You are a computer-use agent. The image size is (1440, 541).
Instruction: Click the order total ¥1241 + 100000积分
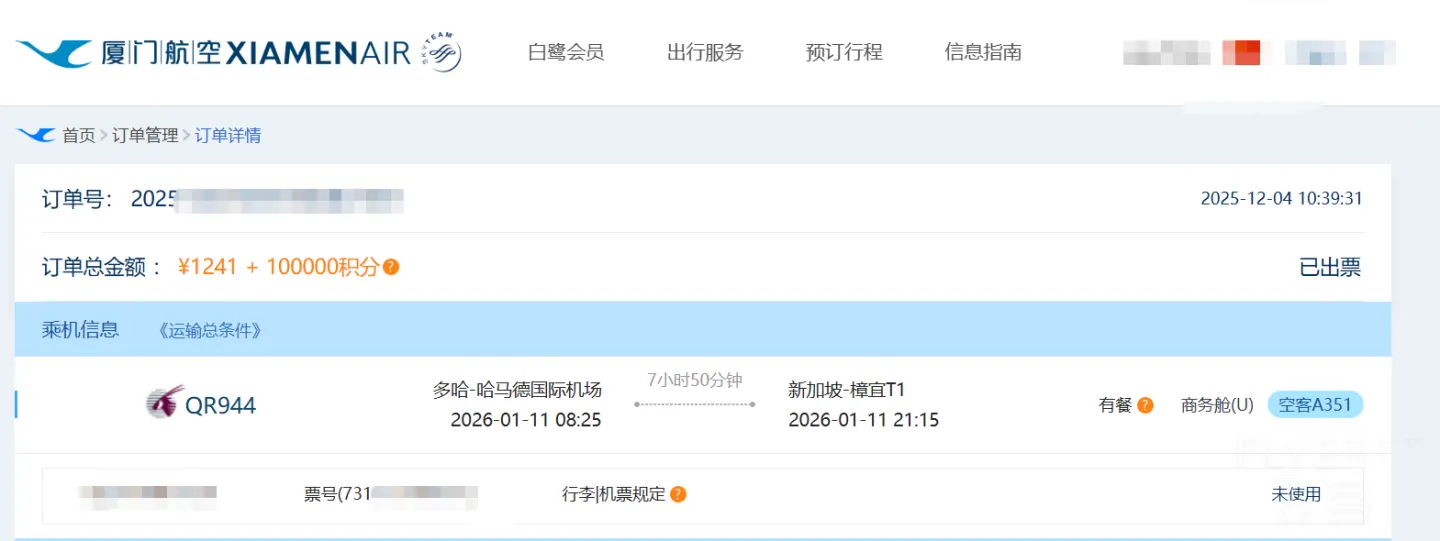point(279,267)
